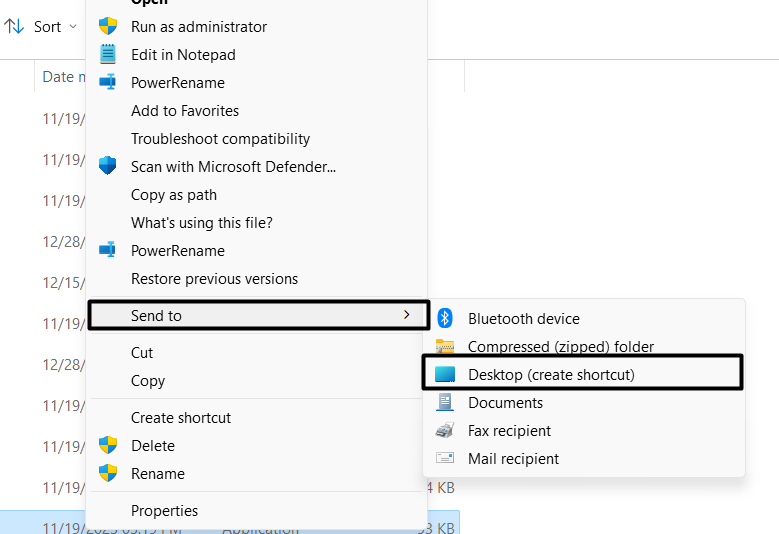Click the shield icon beside Run as administrator
This screenshot has width=779, height=534.
(x=108, y=27)
